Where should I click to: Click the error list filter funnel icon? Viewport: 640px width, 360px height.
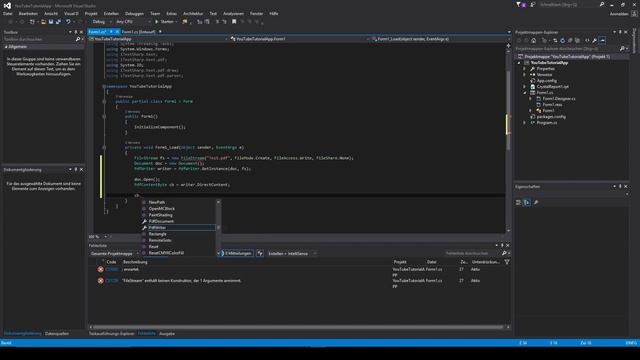pos(507,262)
